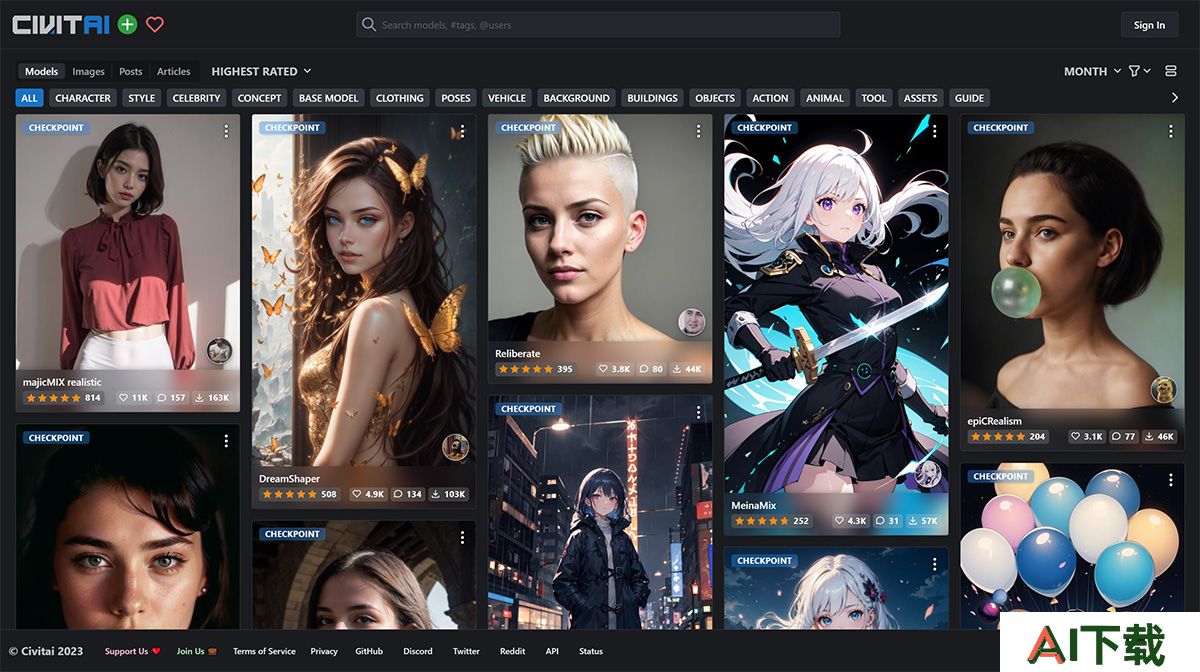This screenshot has height=672, width=1200.
Task: Open the three-dot menu on epiCRealism card
Action: point(1171,131)
